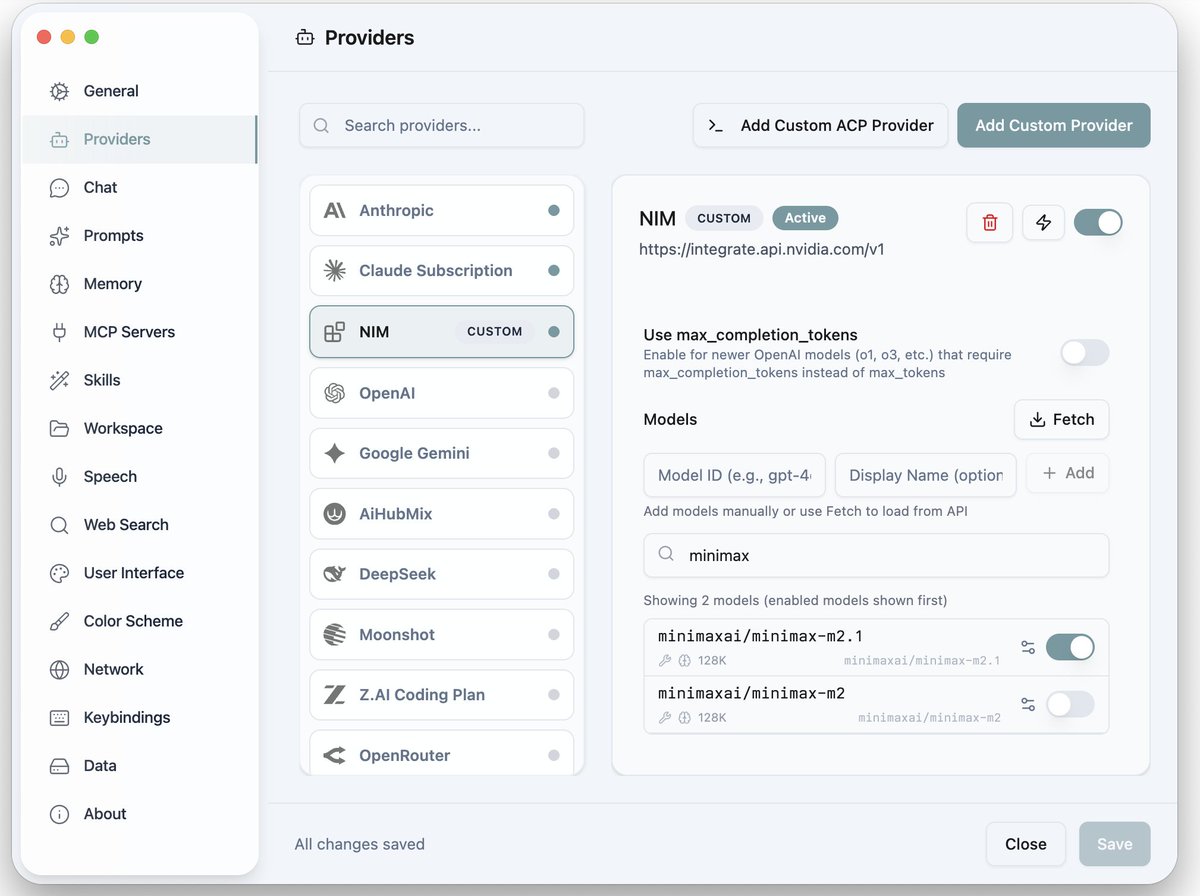
Task: Click the MCP Servers plug icon
Action: (x=59, y=332)
